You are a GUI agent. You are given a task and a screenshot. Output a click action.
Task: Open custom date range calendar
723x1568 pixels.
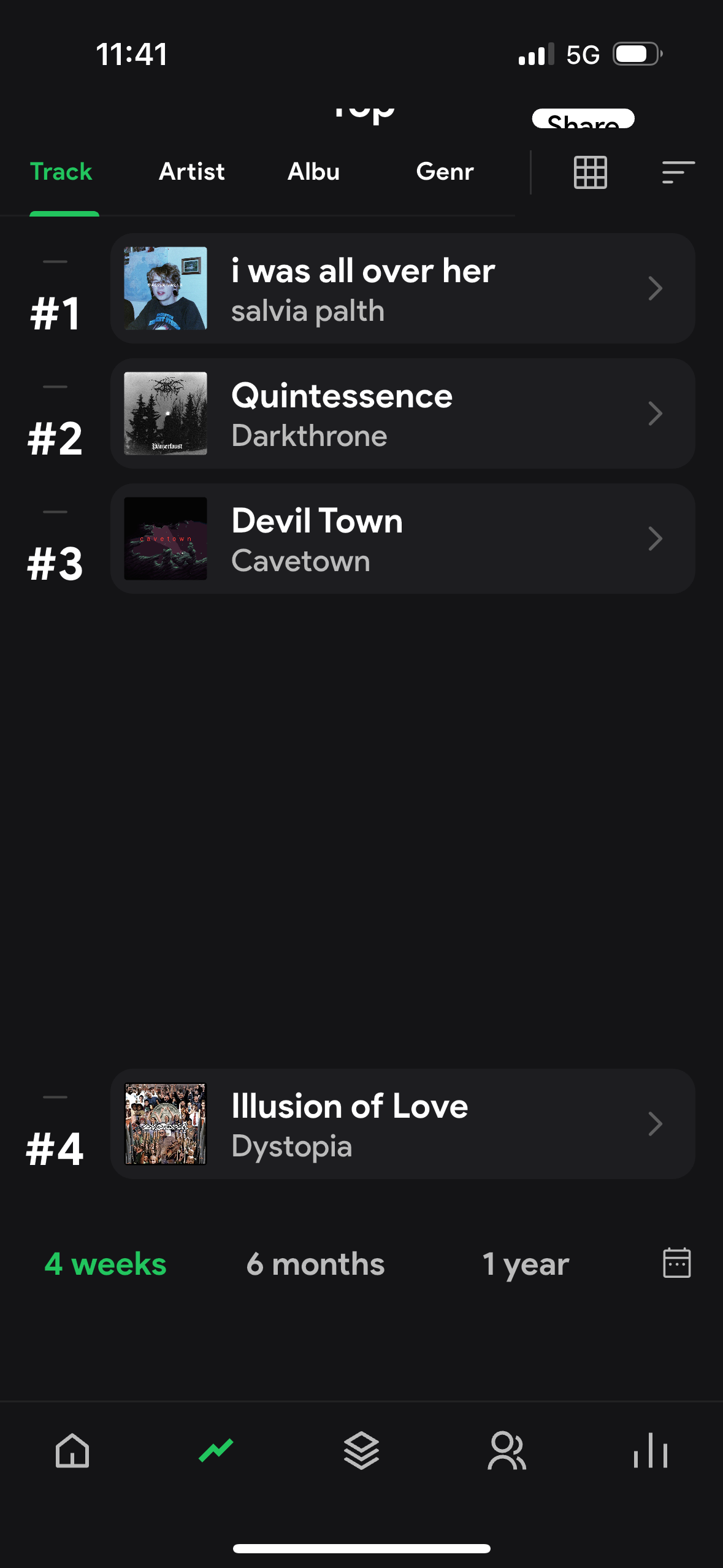tap(676, 1263)
